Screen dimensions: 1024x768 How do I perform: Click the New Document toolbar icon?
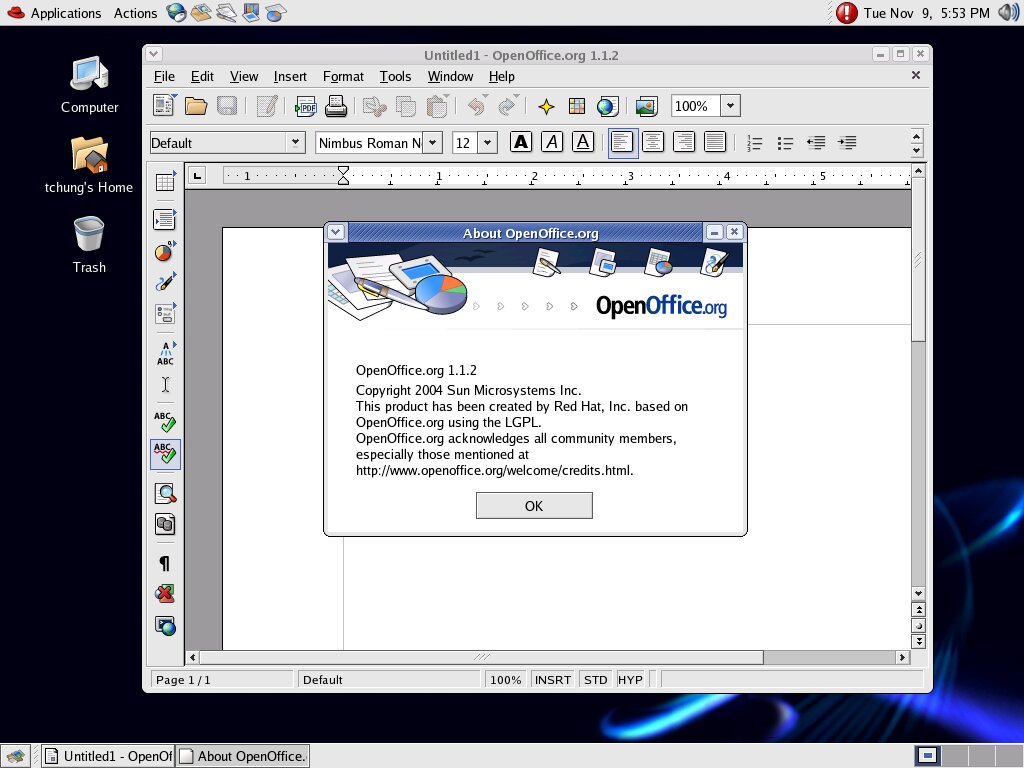point(163,106)
